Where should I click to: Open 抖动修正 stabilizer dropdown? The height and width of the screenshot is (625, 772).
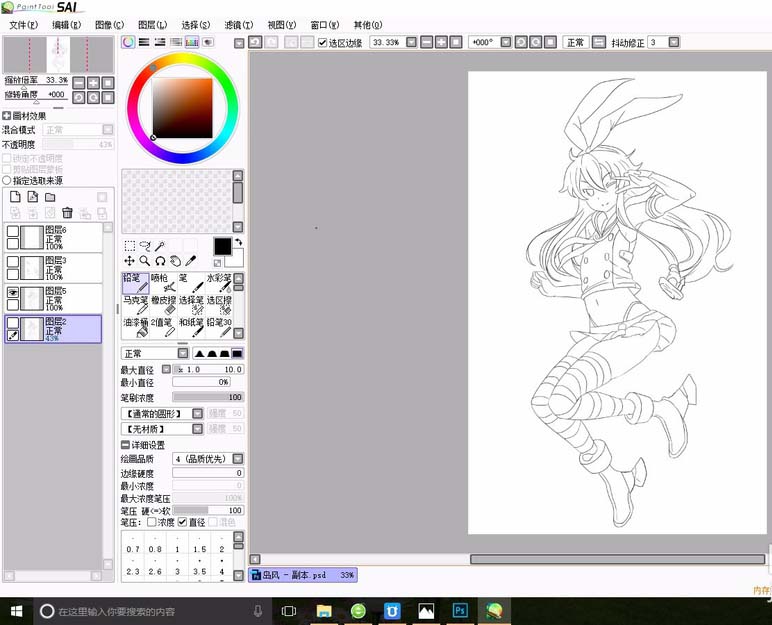[674, 42]
